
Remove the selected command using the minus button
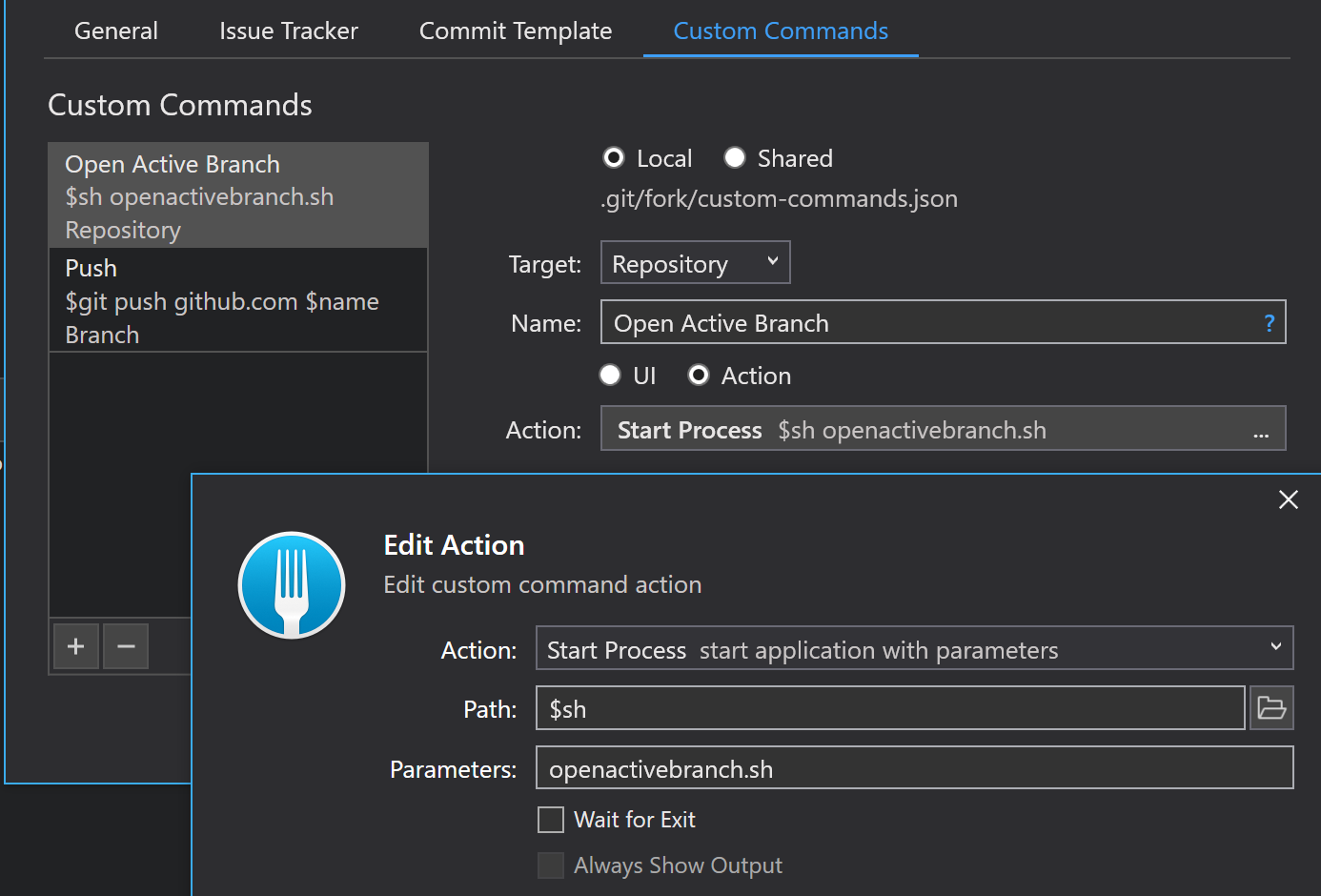(125, 646)
